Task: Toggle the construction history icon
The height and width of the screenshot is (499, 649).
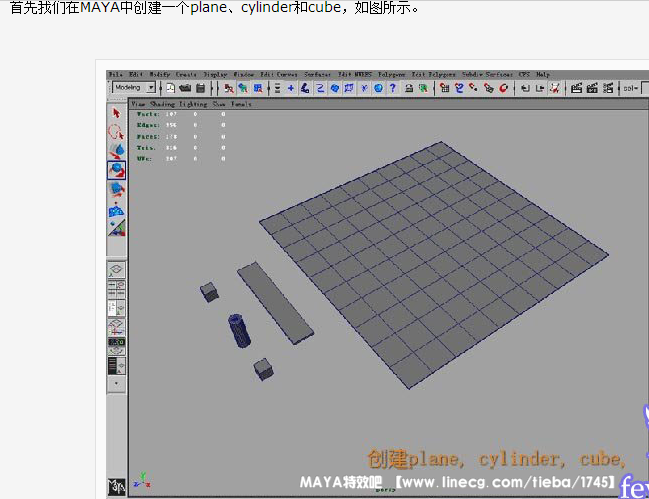Action: [555, 88]
